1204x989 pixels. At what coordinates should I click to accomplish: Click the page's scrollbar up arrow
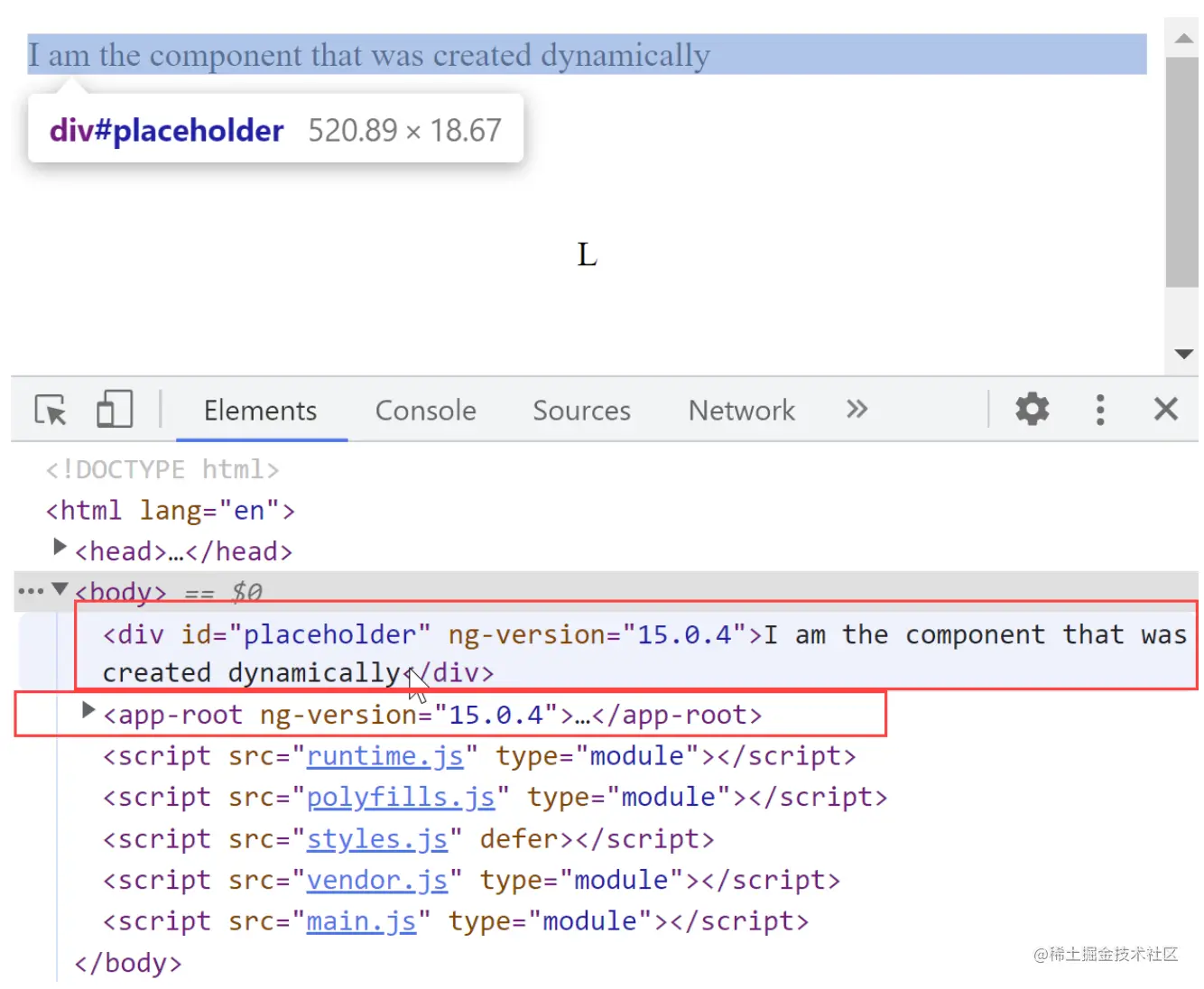click(x=1183, y=38)
